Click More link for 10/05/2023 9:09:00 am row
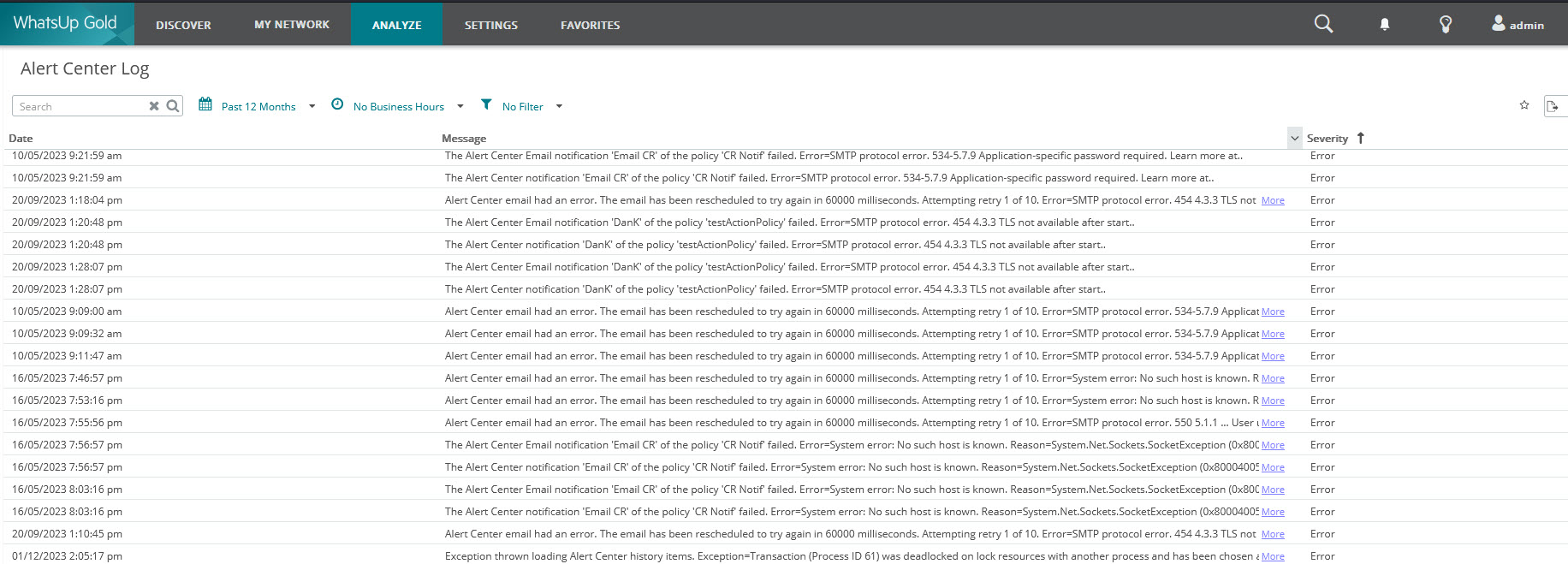The height and width of the screenshot is (564, 1568). click(1273, 312)
